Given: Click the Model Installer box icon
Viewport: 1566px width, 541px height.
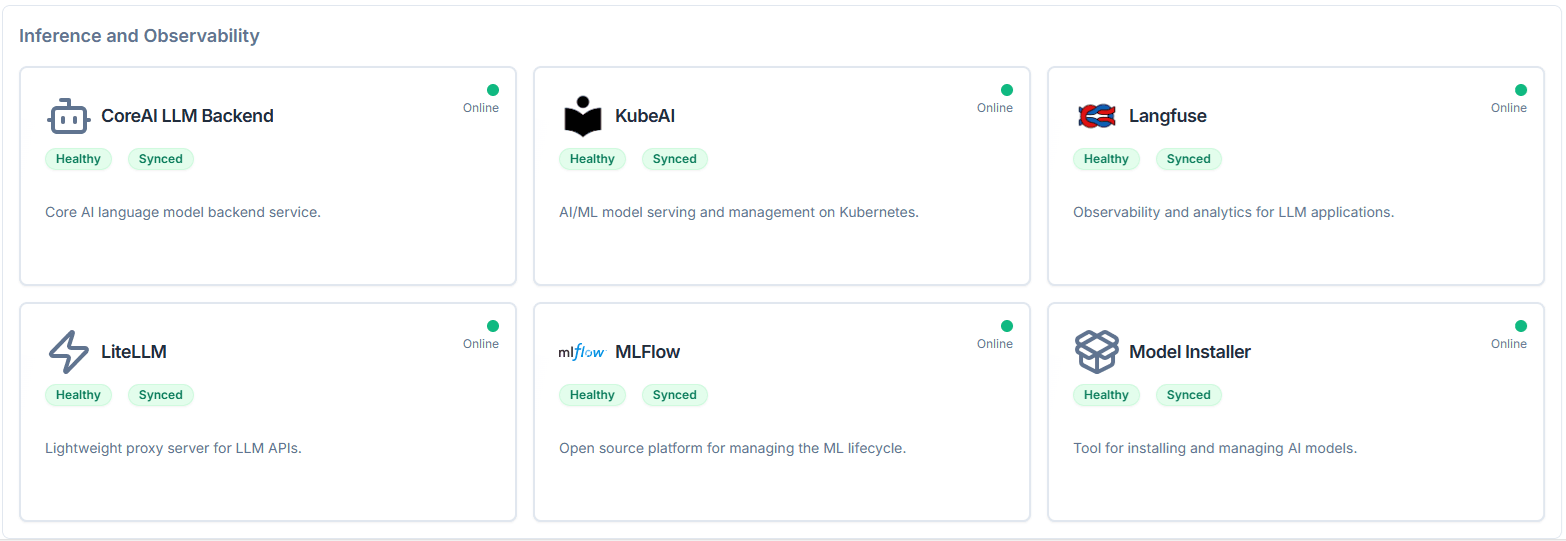Looking at the screenshot, I should (x=1096, y=352).
